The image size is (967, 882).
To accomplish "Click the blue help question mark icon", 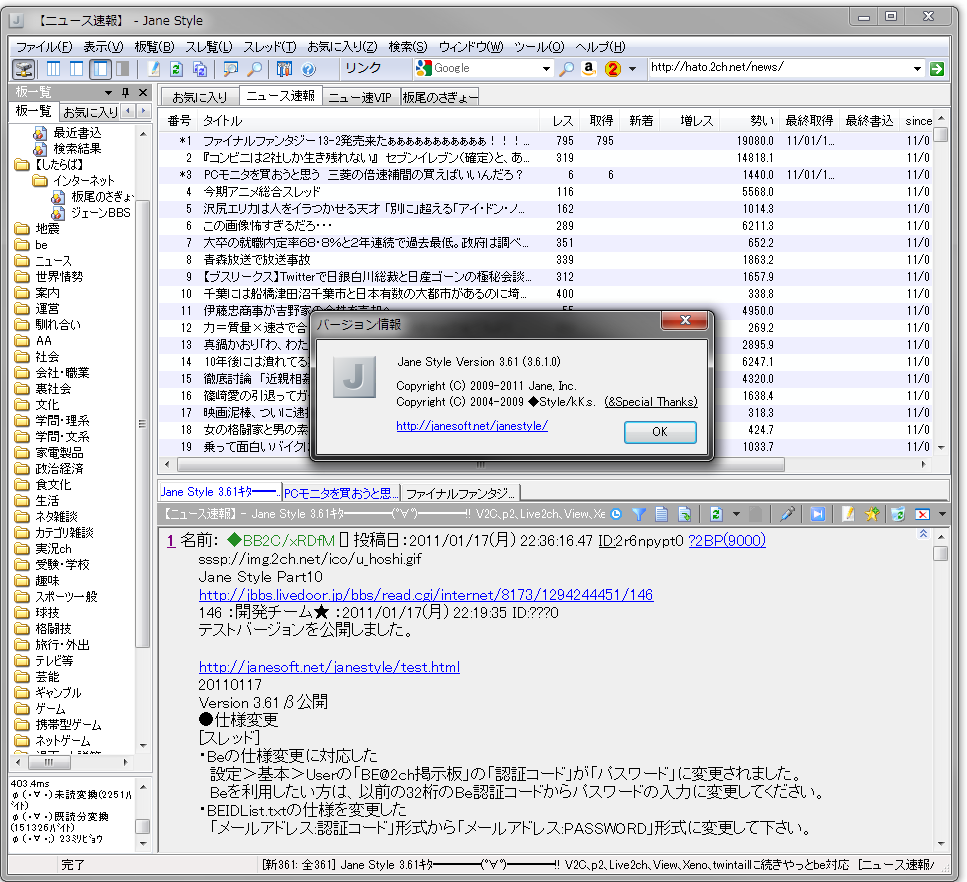I will (308, 69).
